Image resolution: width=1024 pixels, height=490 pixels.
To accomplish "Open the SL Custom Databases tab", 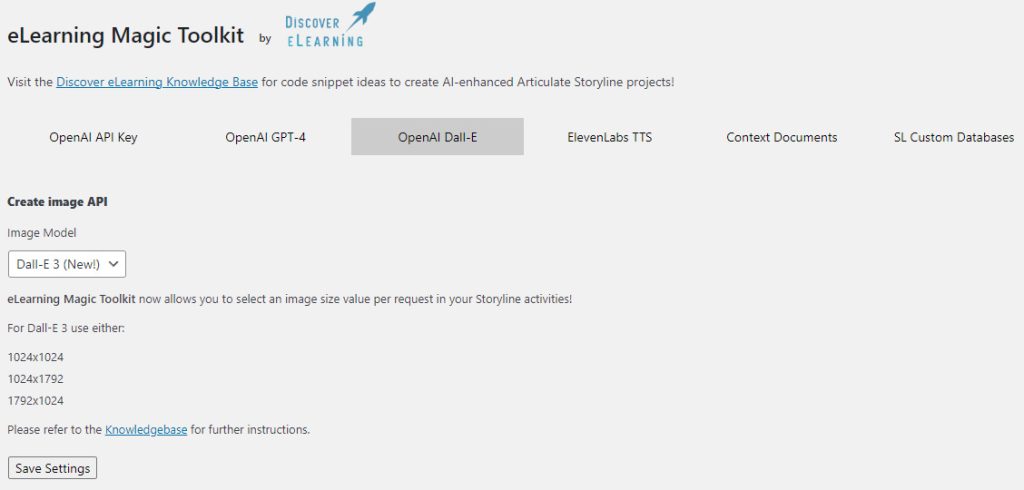I will [953, 137].
